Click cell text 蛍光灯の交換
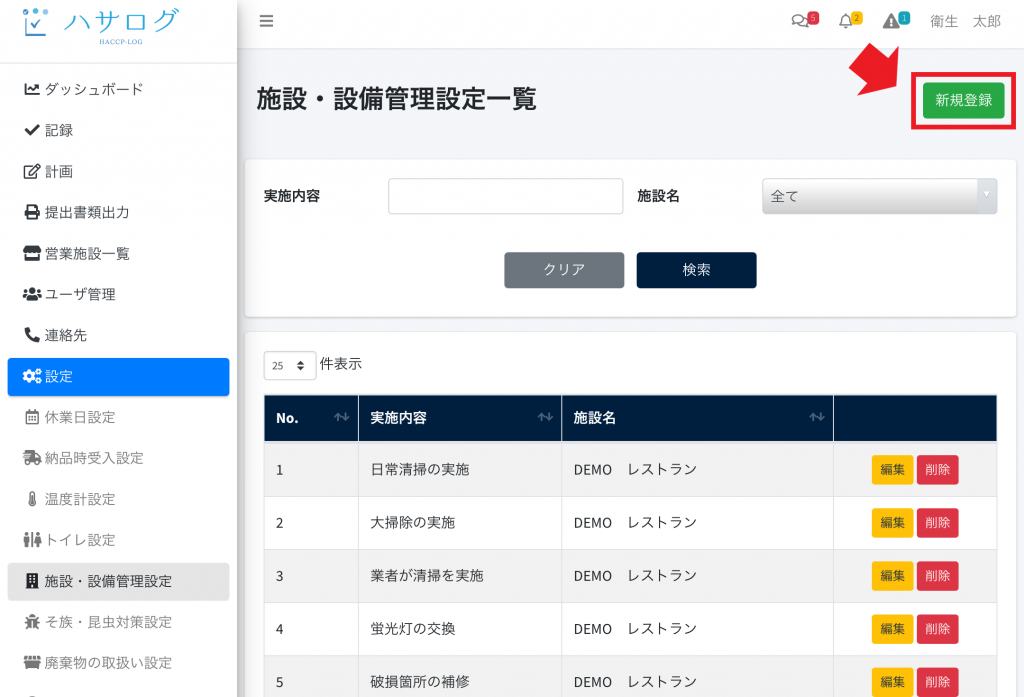The width and height of the screenshot is (1024, 697). (x=413, y=629)
